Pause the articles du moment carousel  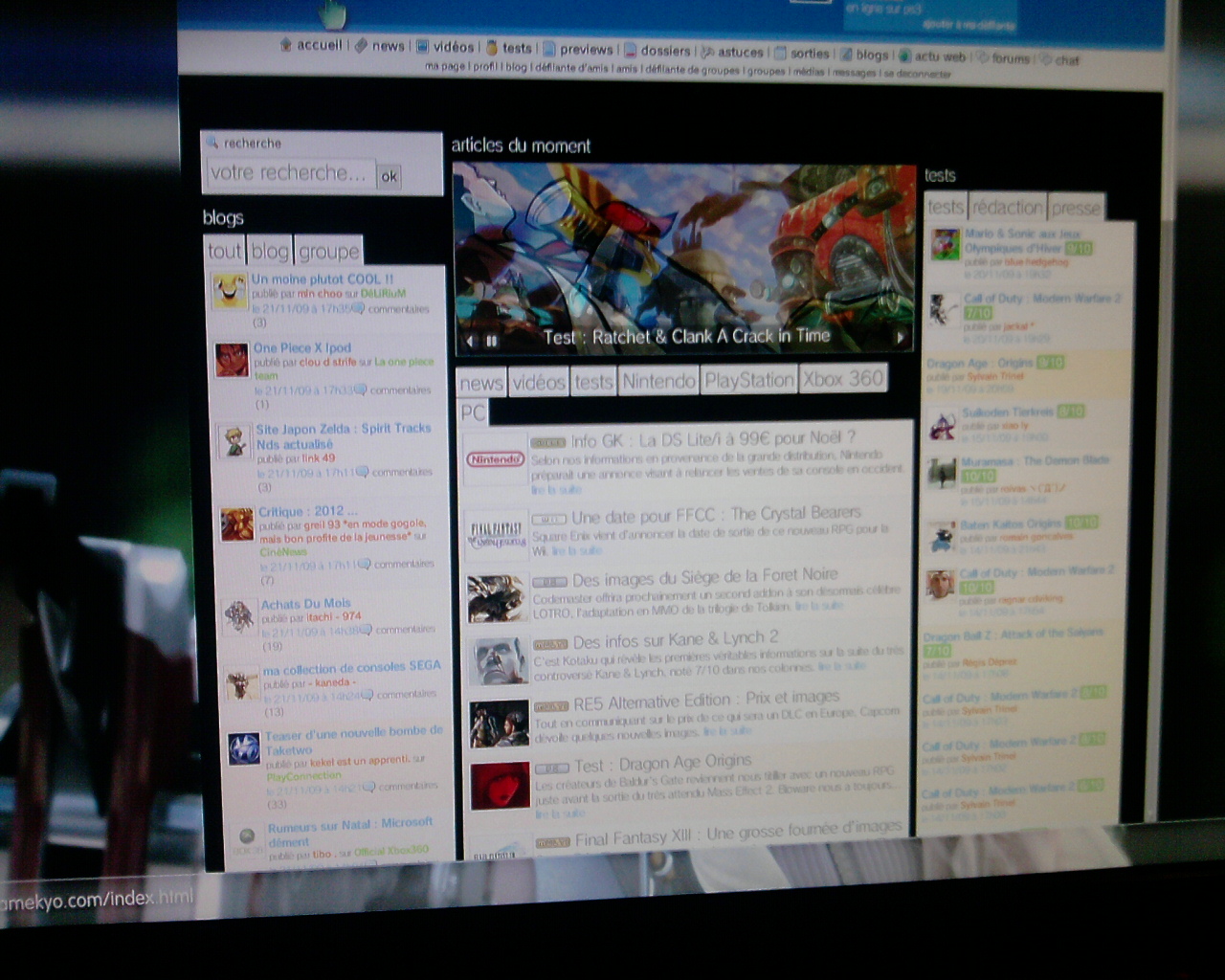[492, 341]
